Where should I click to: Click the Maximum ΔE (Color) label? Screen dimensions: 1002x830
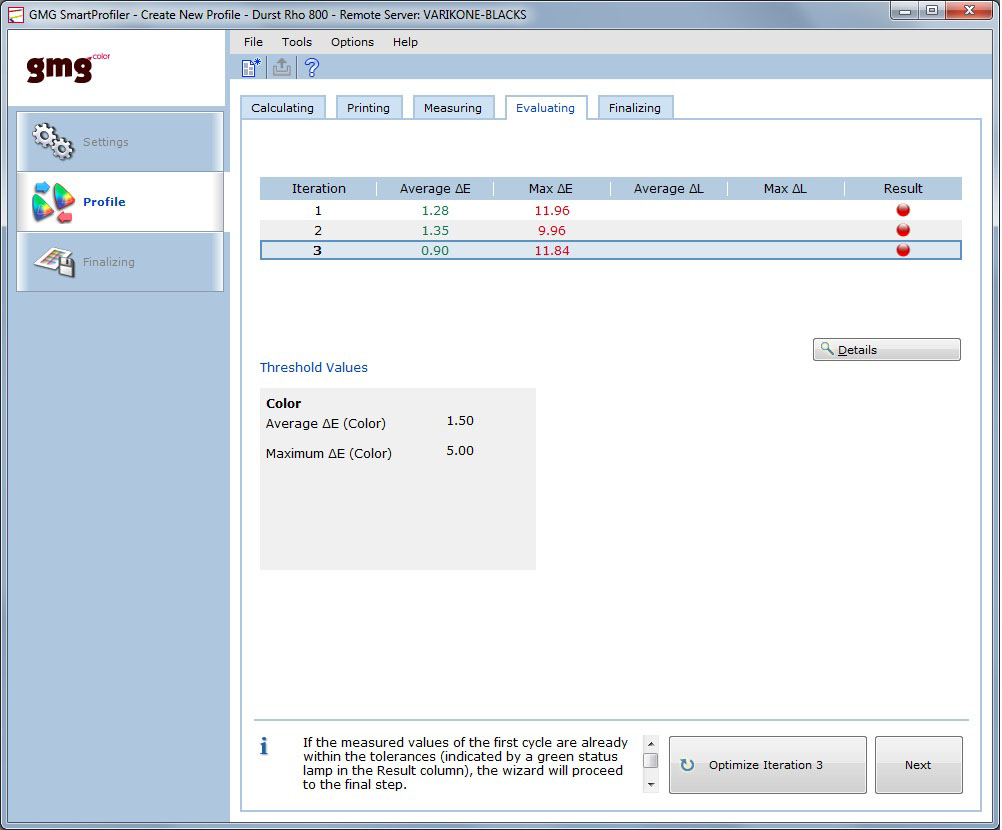pos(329,453)
